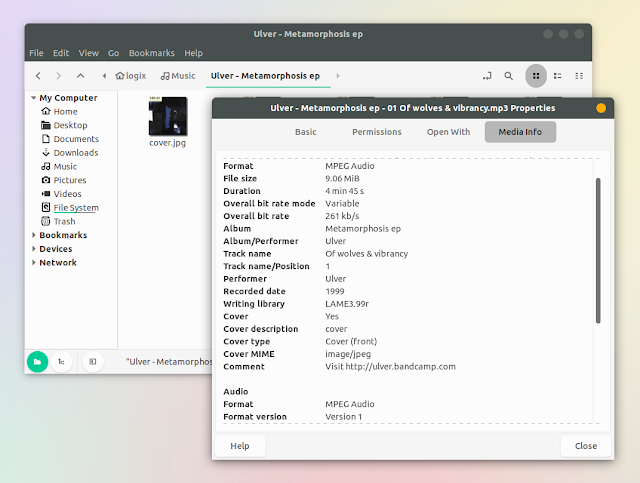
Task: Switch to the Open With tab
Action: tap(448, 132)
